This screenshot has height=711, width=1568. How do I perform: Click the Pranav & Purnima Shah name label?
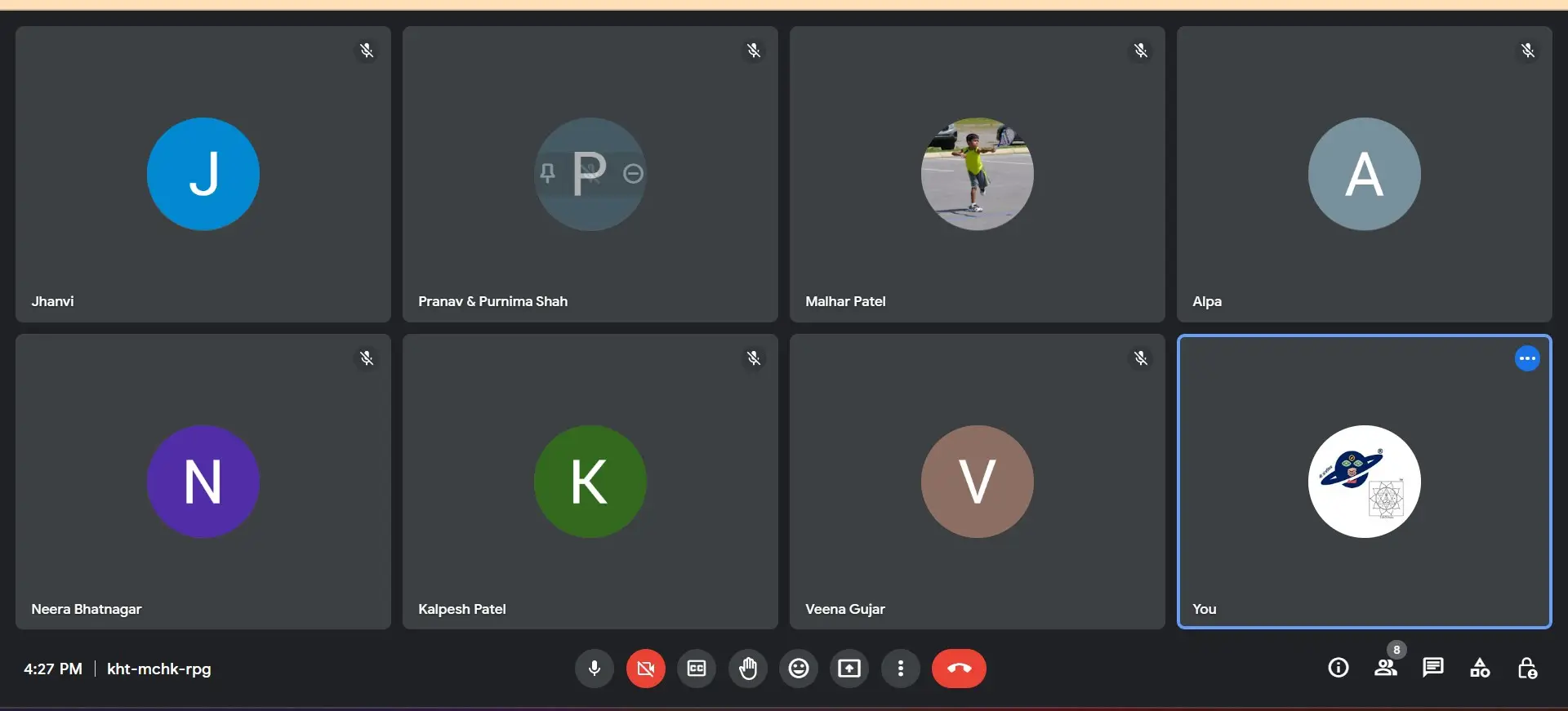[492, 301]
